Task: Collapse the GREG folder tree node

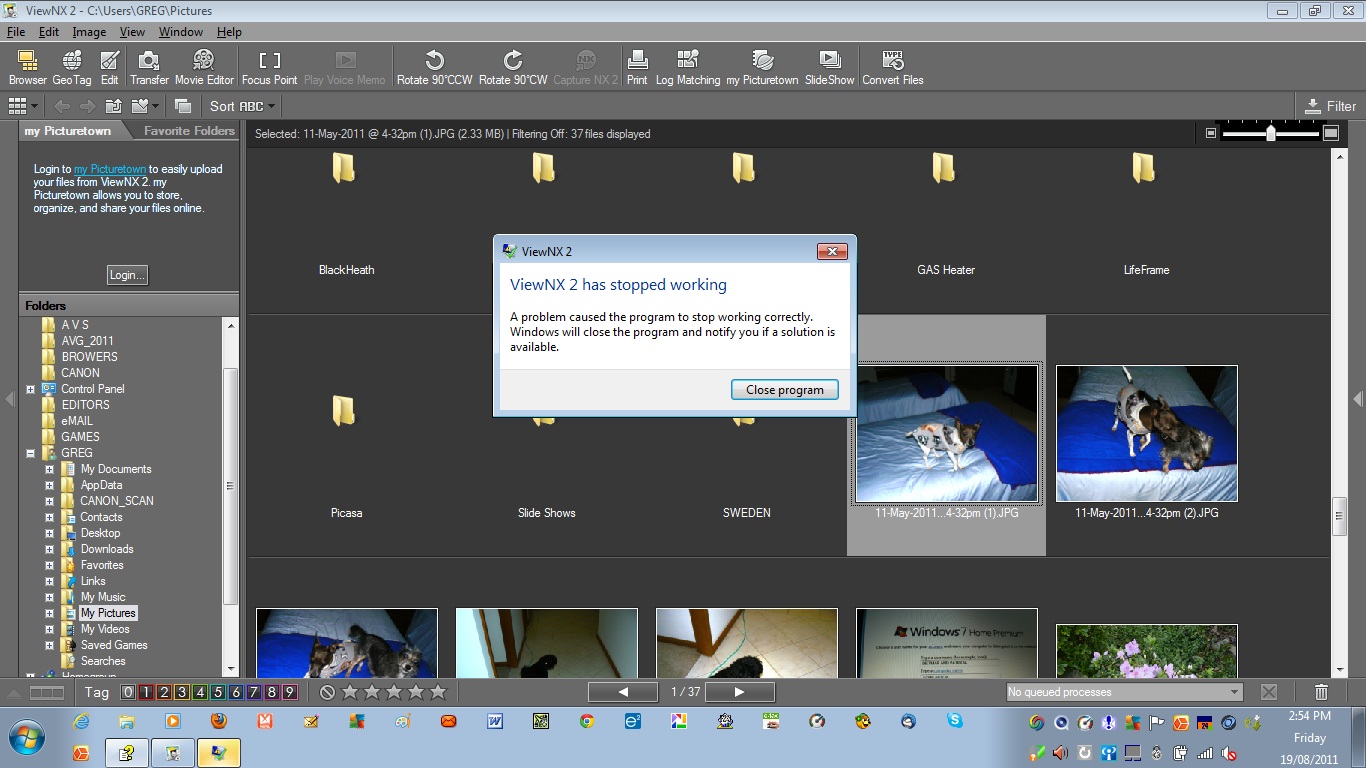Action: 31,453
